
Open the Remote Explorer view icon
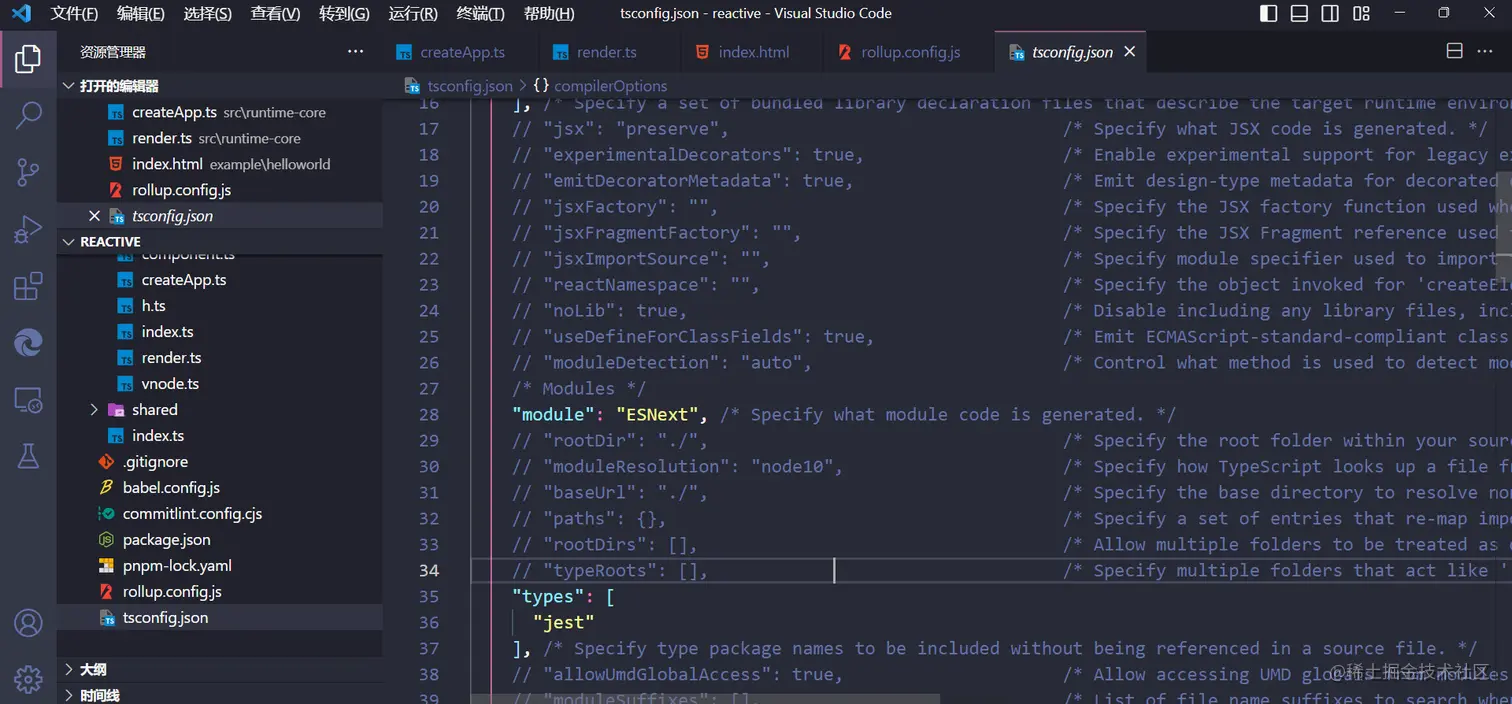[28, 400]
